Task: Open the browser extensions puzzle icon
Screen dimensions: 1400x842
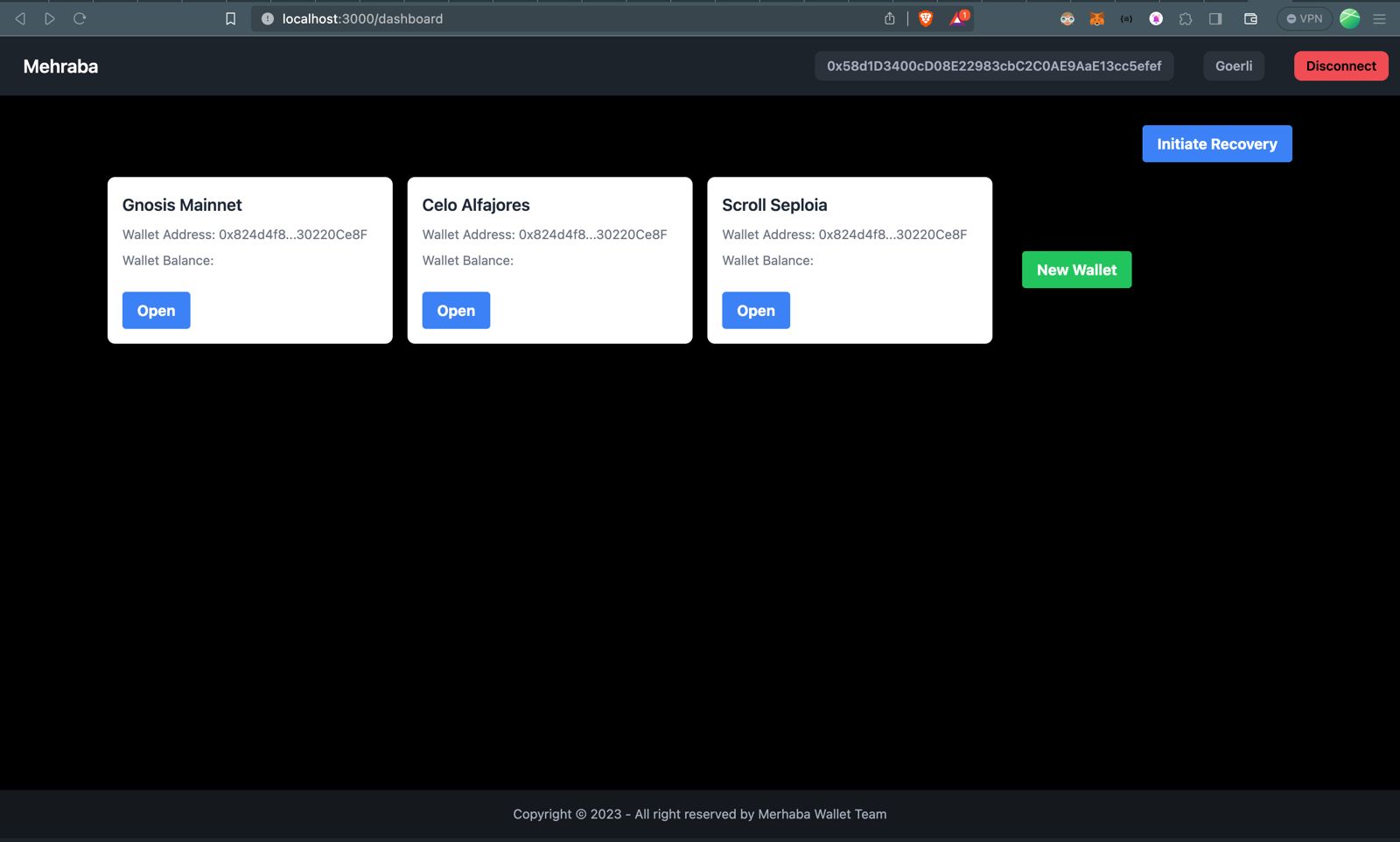Action: coord(1185,18)
